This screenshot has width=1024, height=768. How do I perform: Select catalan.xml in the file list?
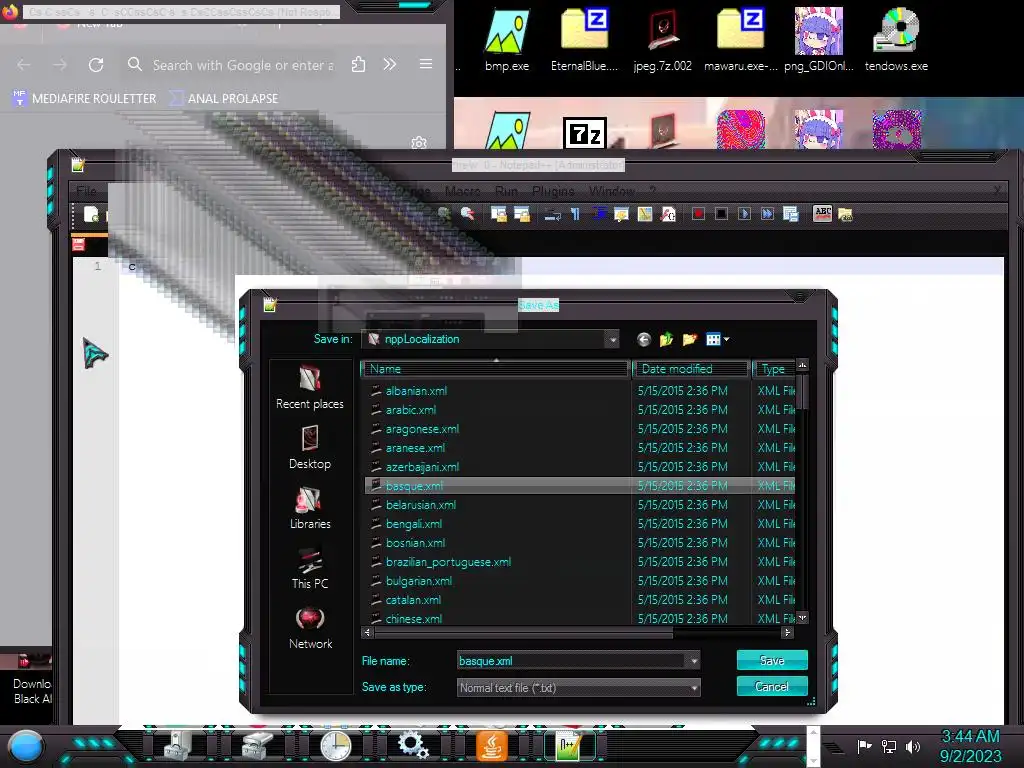tap(413, 600)
